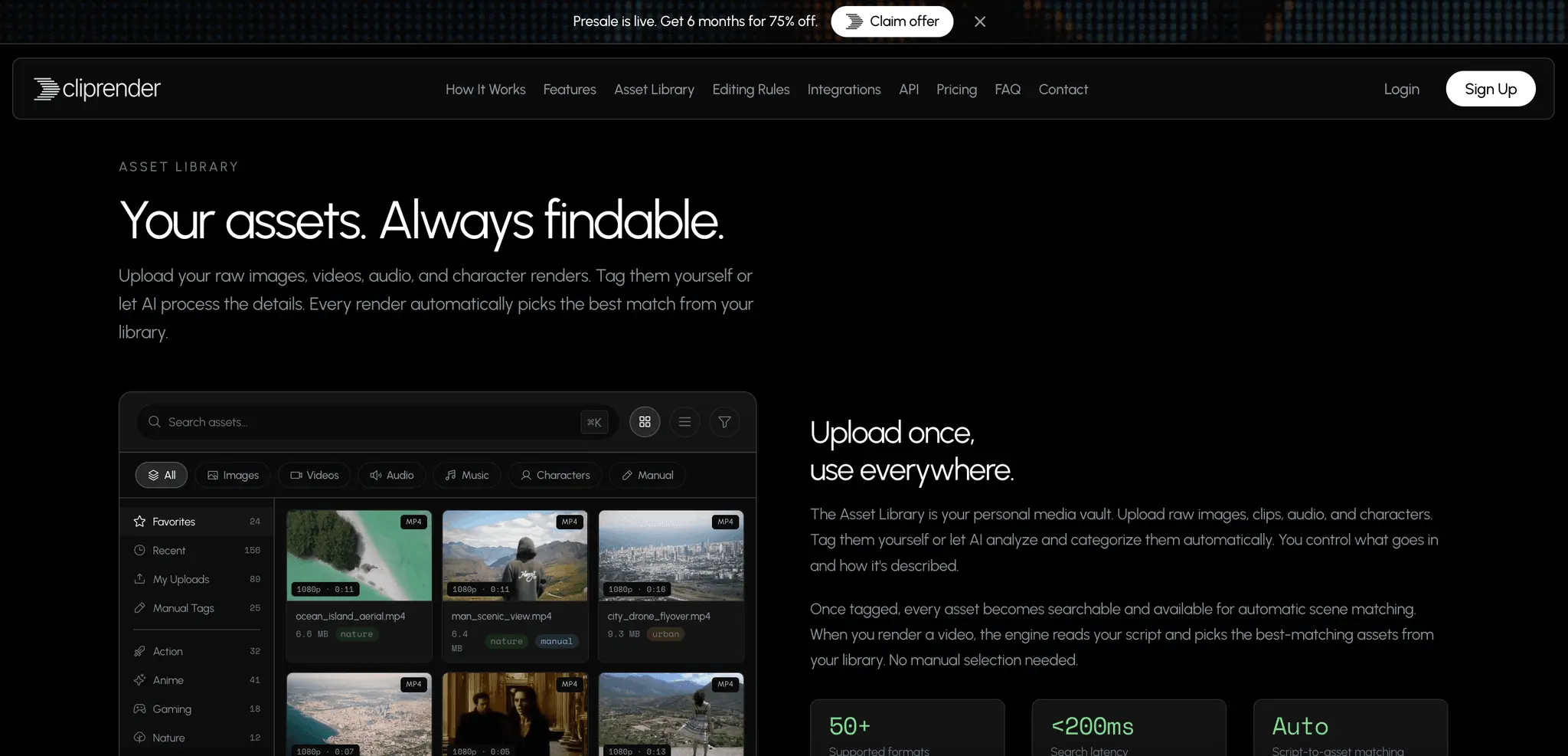
Task: Switch to grid view
Action: (x=645, y=422)
